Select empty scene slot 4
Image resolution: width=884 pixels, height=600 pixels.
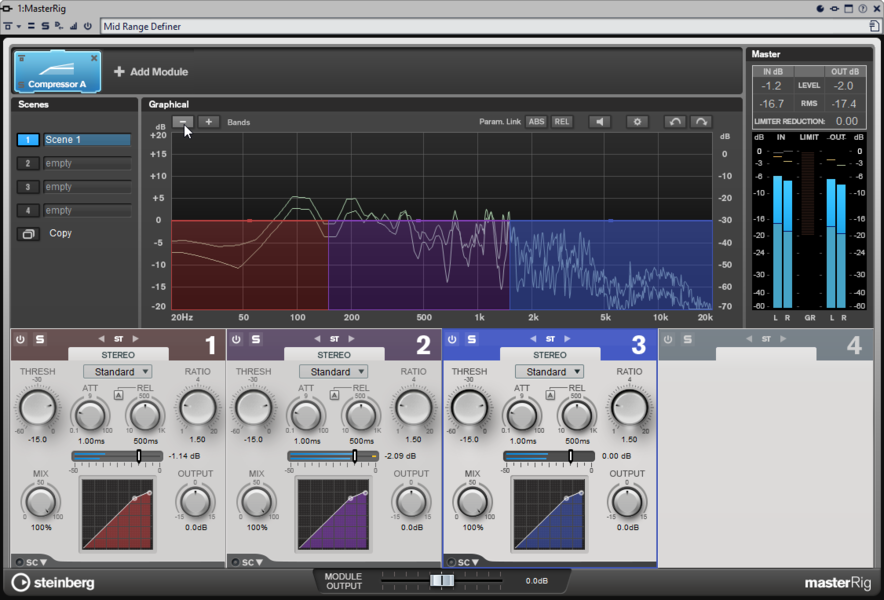pos(87,211)
